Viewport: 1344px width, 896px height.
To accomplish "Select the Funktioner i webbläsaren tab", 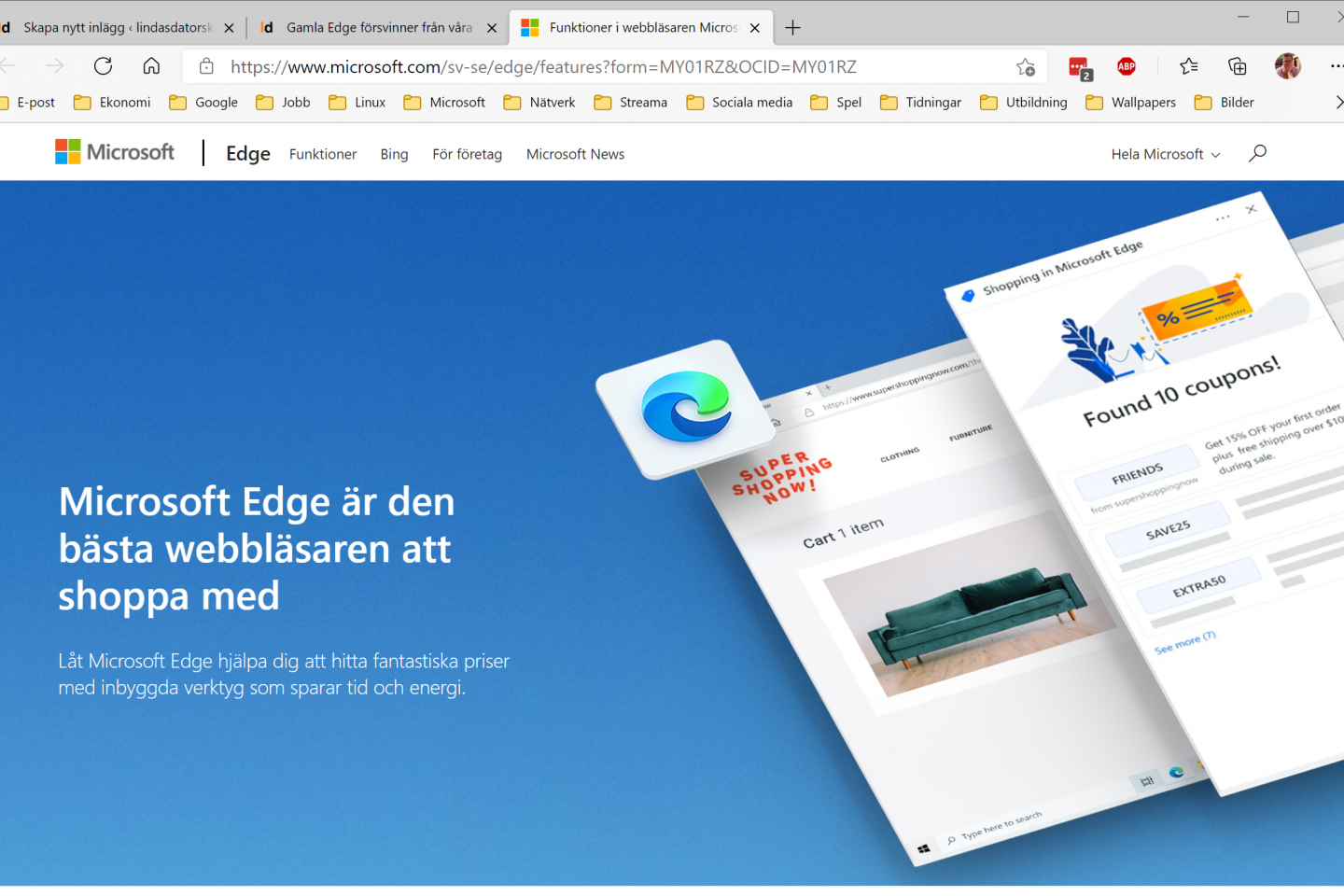I will pyautogui.click(x=642, y=28).
